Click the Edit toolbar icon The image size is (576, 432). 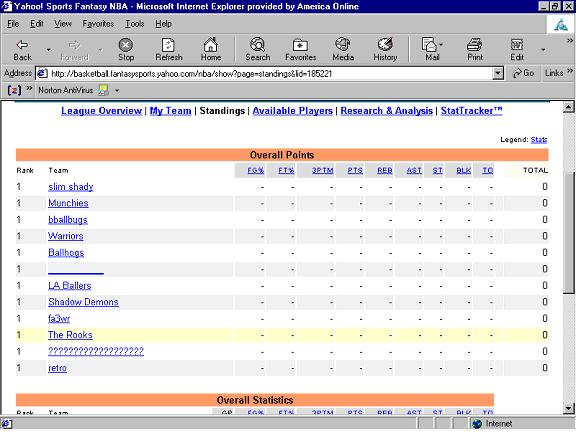coord(517,50)
